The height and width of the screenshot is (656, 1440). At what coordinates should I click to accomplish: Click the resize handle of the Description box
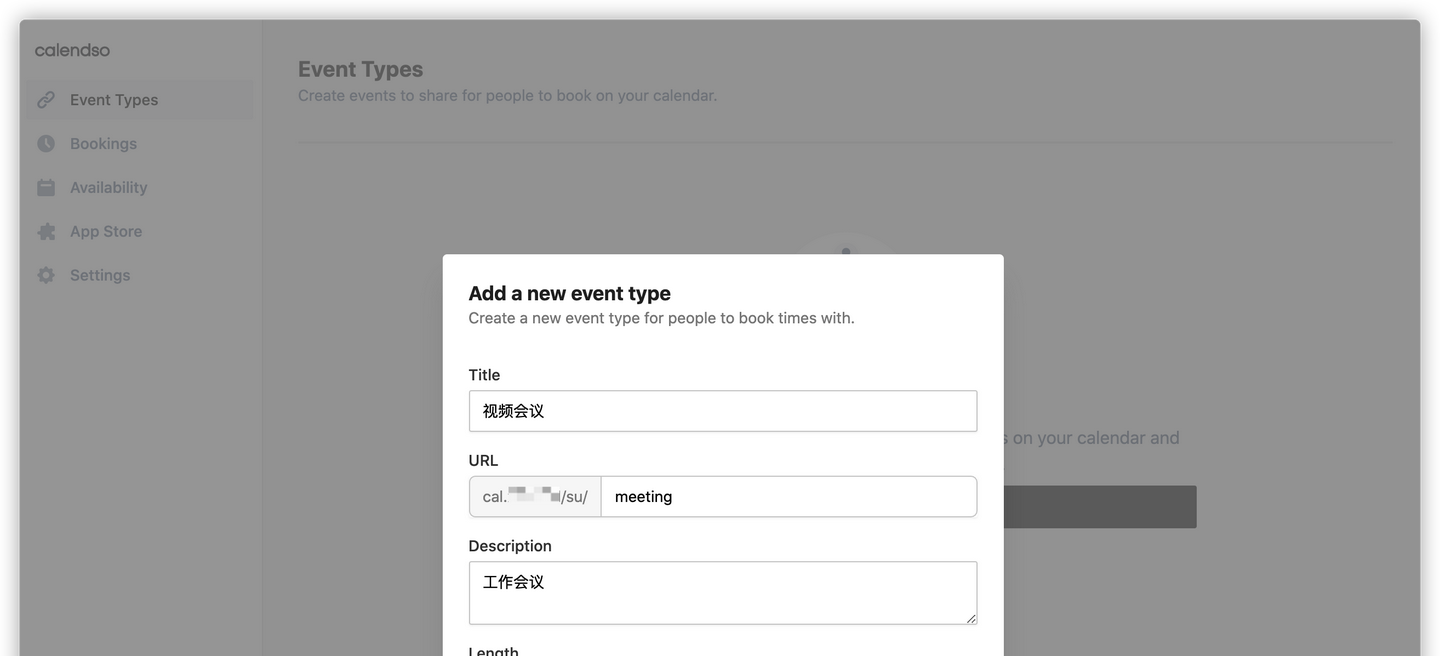[x=972, y=619]
